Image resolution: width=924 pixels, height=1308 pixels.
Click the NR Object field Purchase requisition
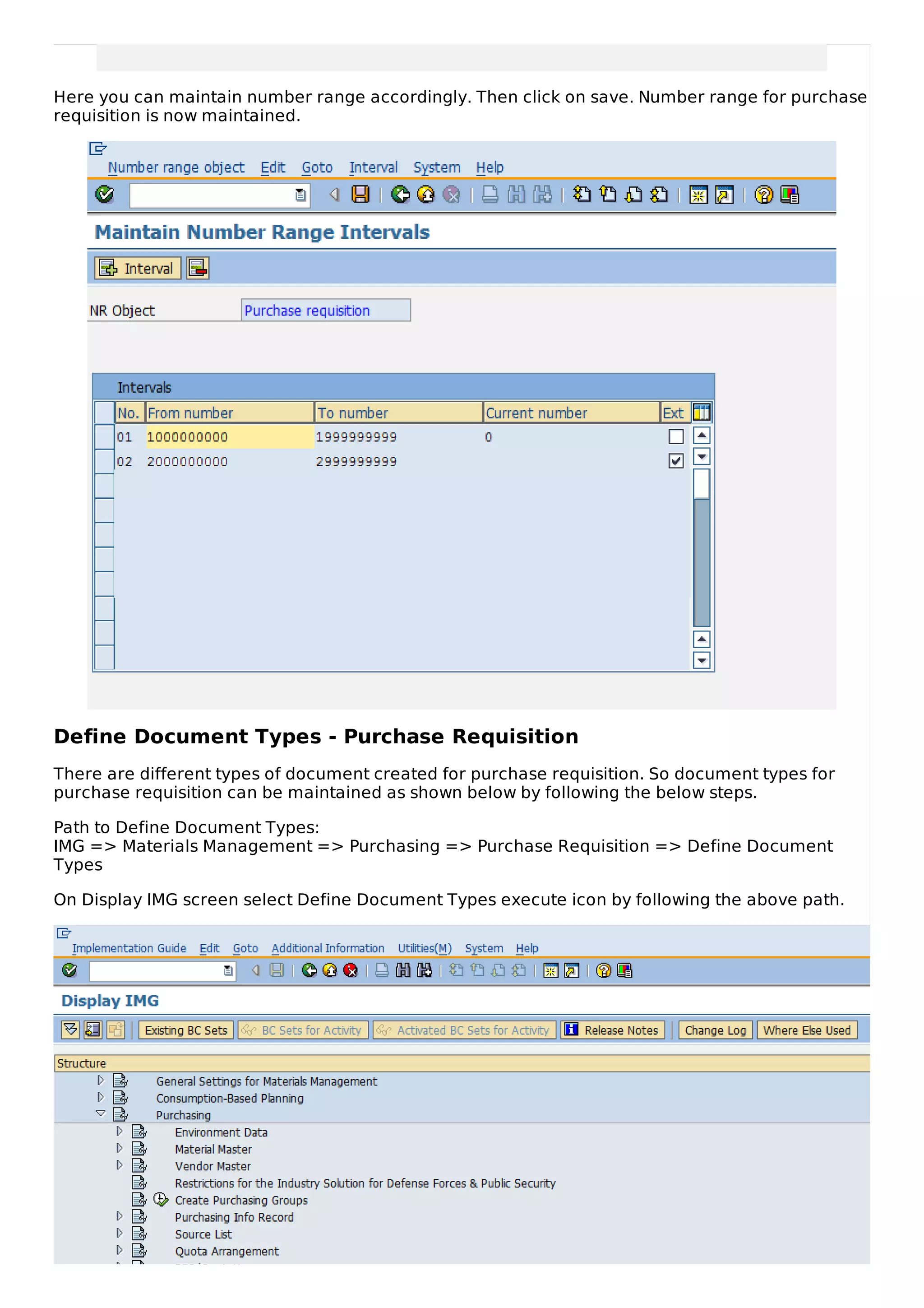[326, 311]
